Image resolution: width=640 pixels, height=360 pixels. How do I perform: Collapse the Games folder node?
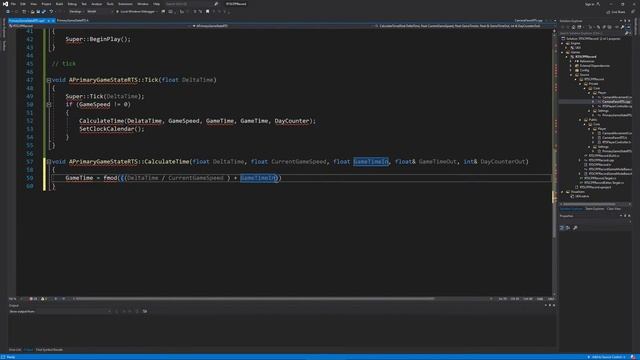click(563, 52)
